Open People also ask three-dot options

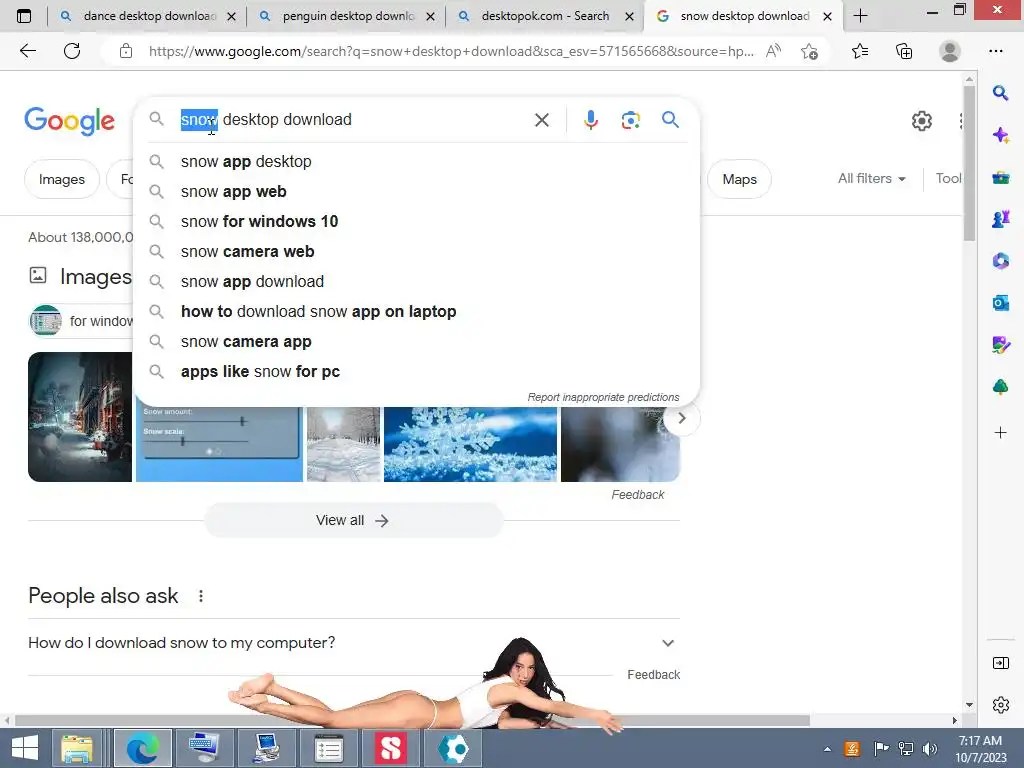(200, 596)
